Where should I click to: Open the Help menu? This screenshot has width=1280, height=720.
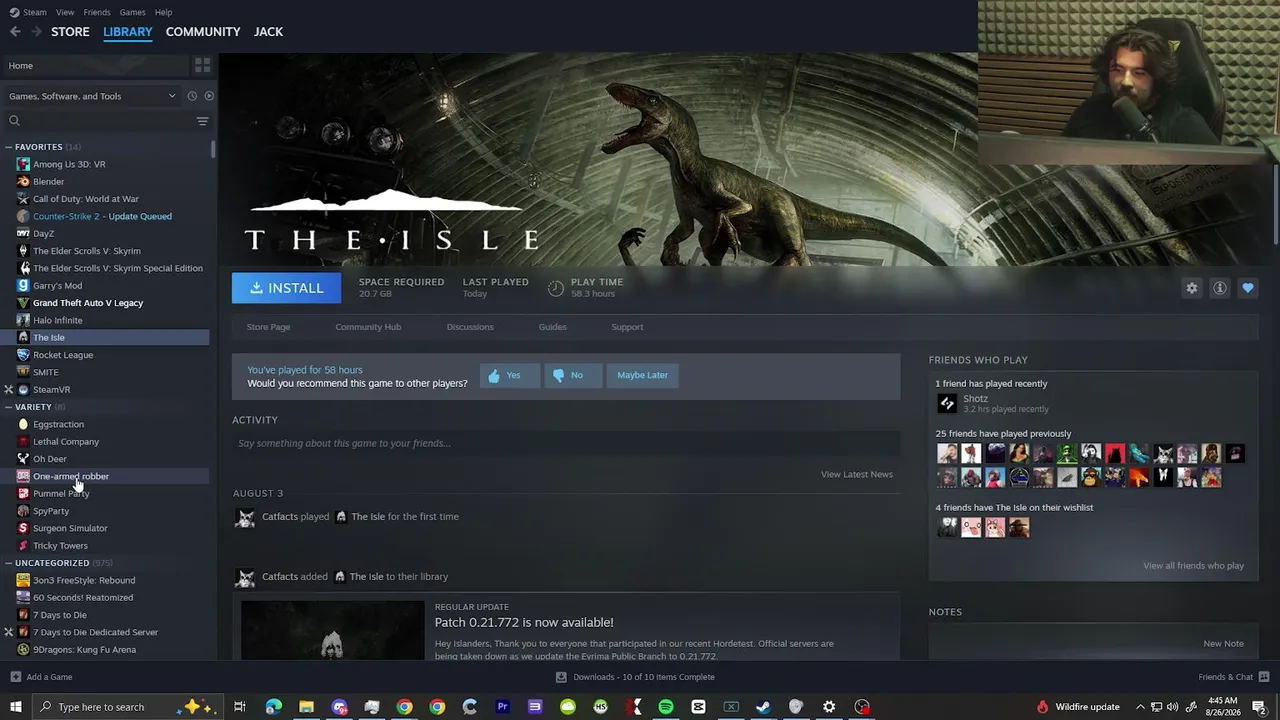pos(163,12)
